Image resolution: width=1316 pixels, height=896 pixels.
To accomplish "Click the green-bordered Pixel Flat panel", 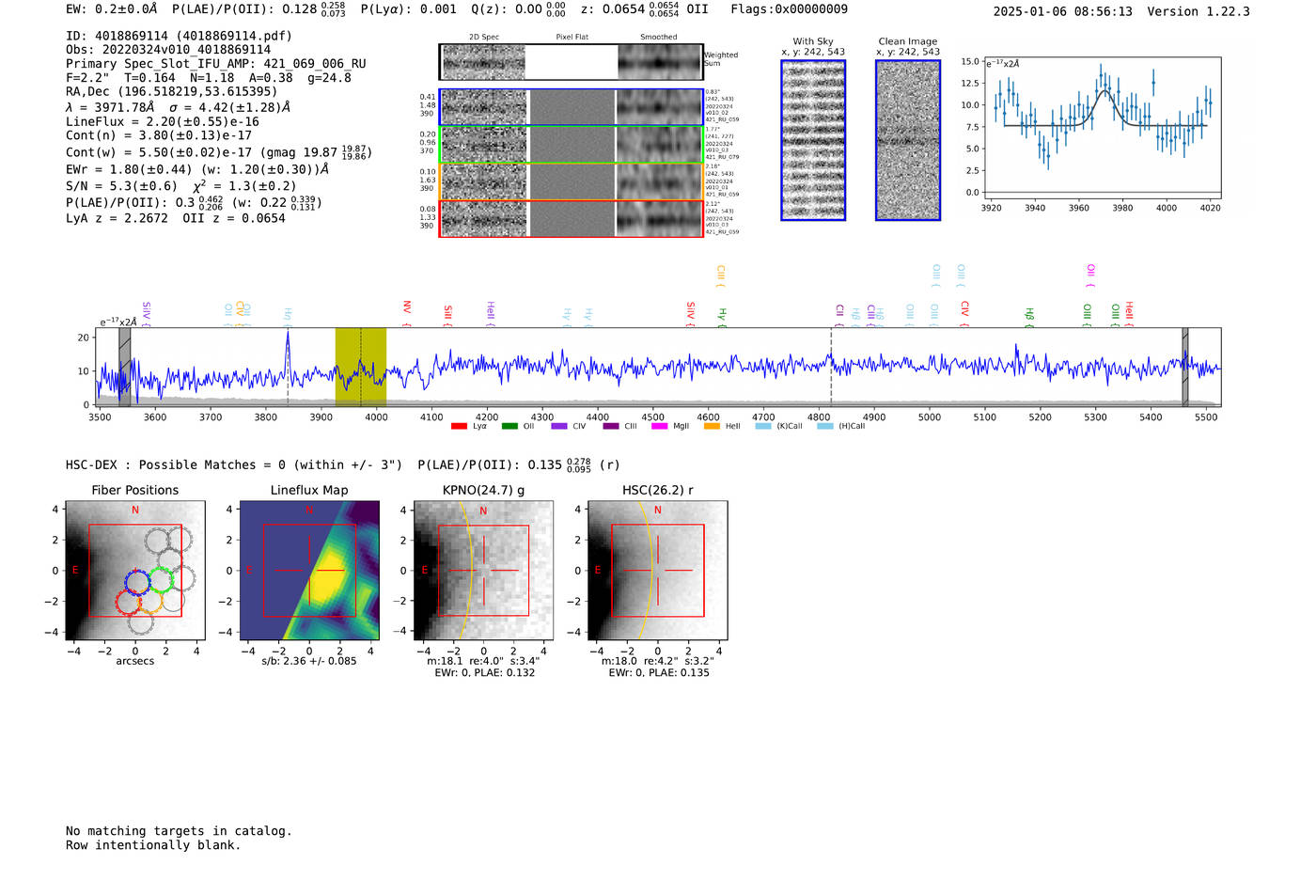I will (x=572, y=145).
